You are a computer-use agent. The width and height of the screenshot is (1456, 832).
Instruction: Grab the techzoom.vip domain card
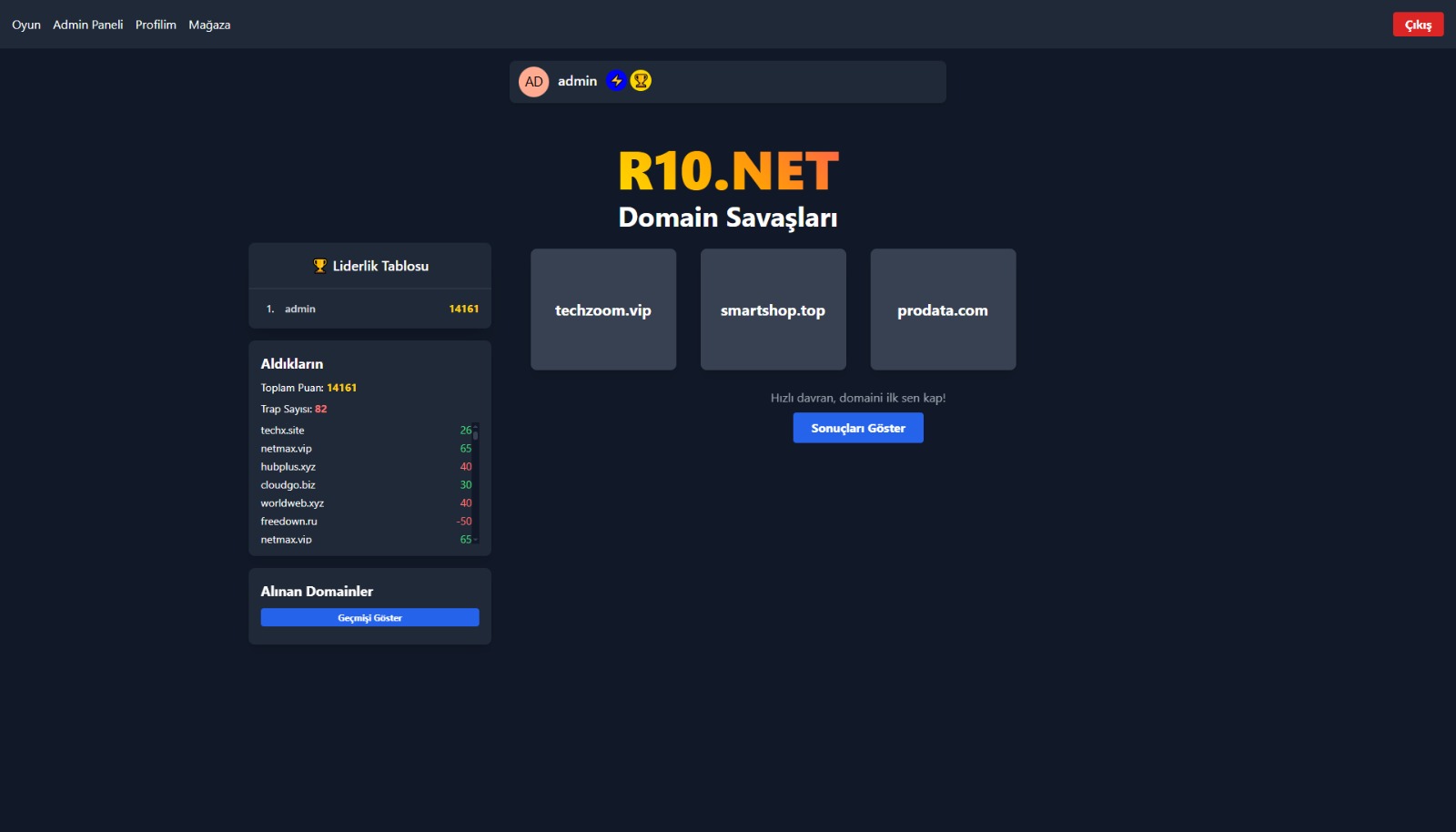point(603,309)
